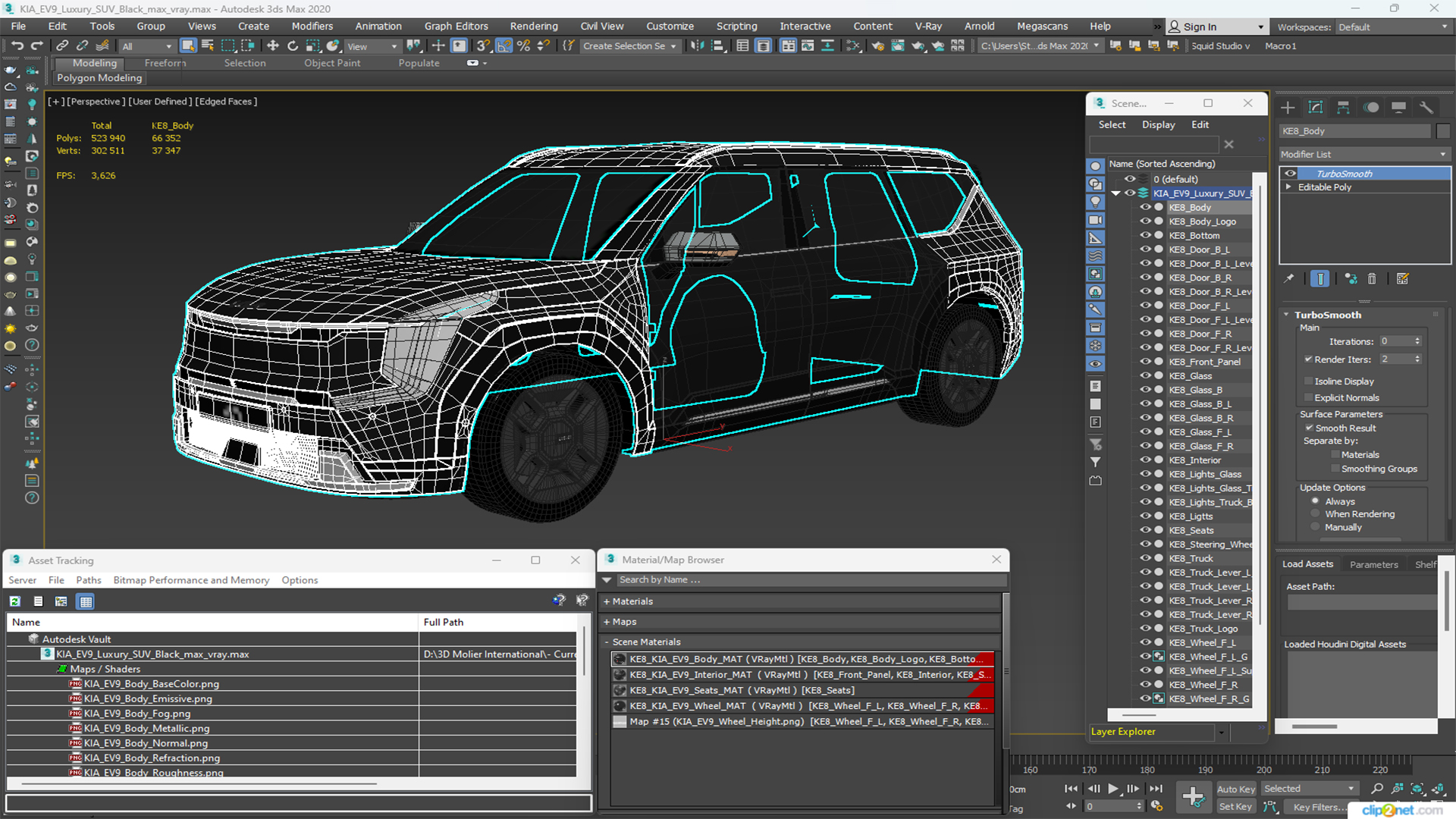Click the Undo arrow in main toolbar
This screenshot has width=1456, height=819.
pyautogui.click(x=17, y=46)
